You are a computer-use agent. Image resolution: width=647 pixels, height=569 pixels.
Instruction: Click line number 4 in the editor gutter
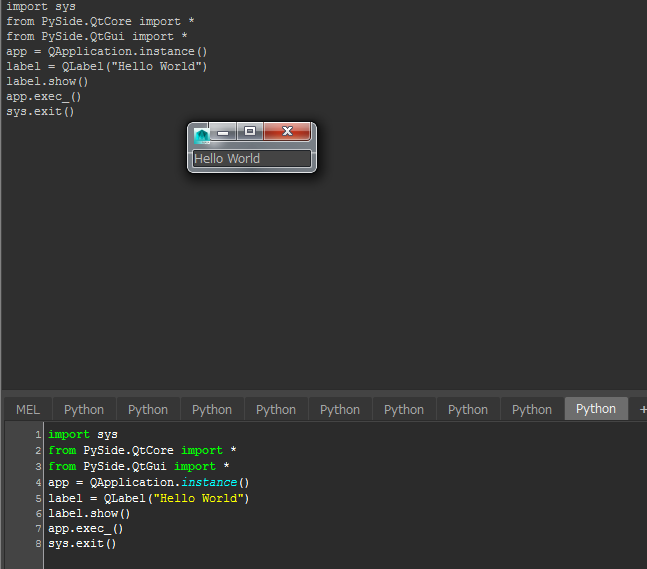click(38, 482)
